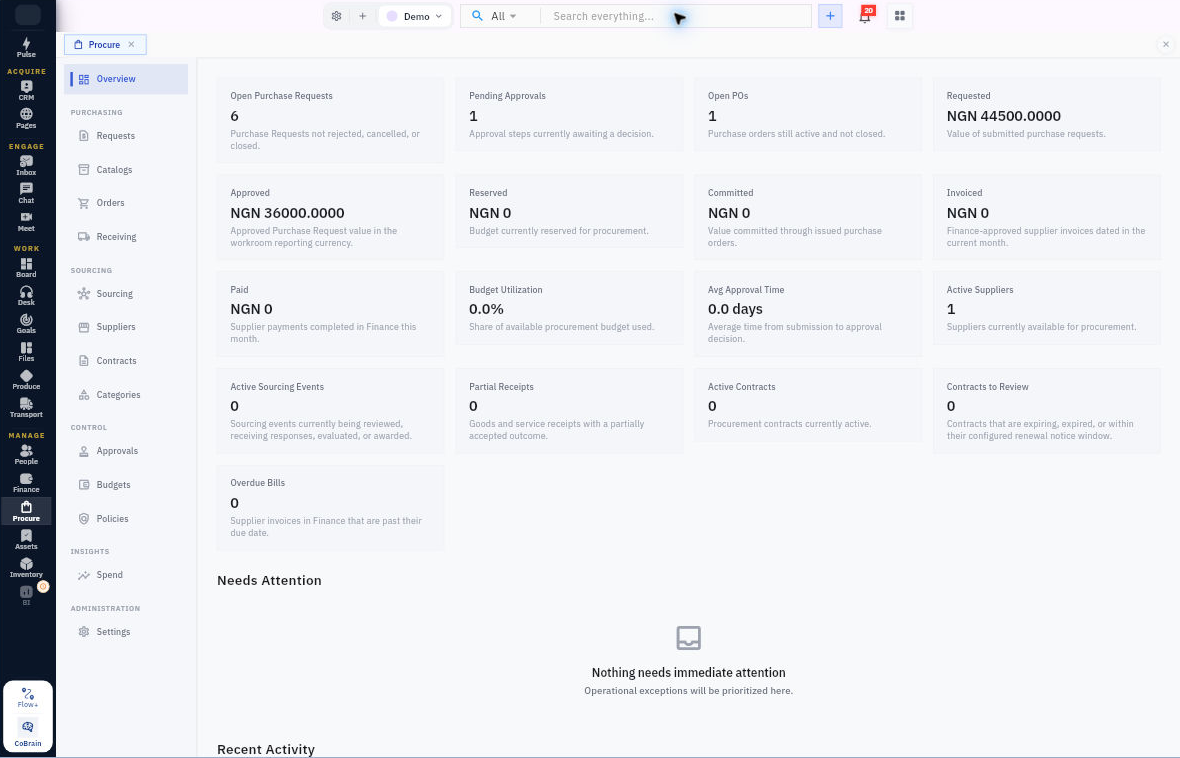This screenshot has height=758, width=1180.
Task: Select the Procure module icon
Action: pyautogui.click(x=26, y=511)
